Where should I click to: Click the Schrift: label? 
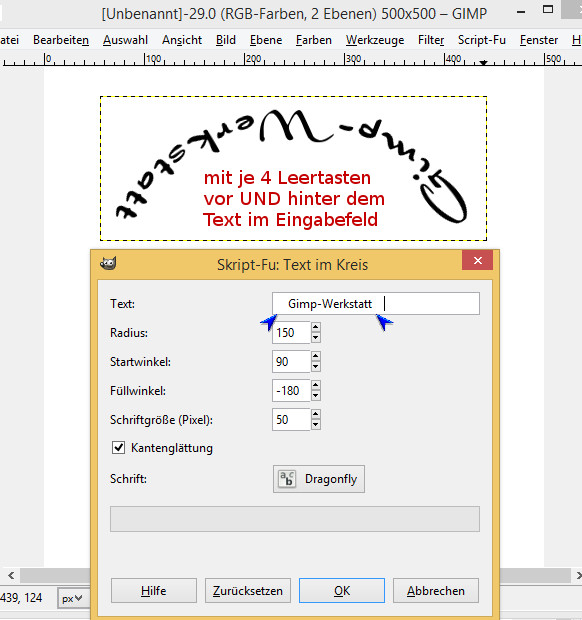click(128, 479)
